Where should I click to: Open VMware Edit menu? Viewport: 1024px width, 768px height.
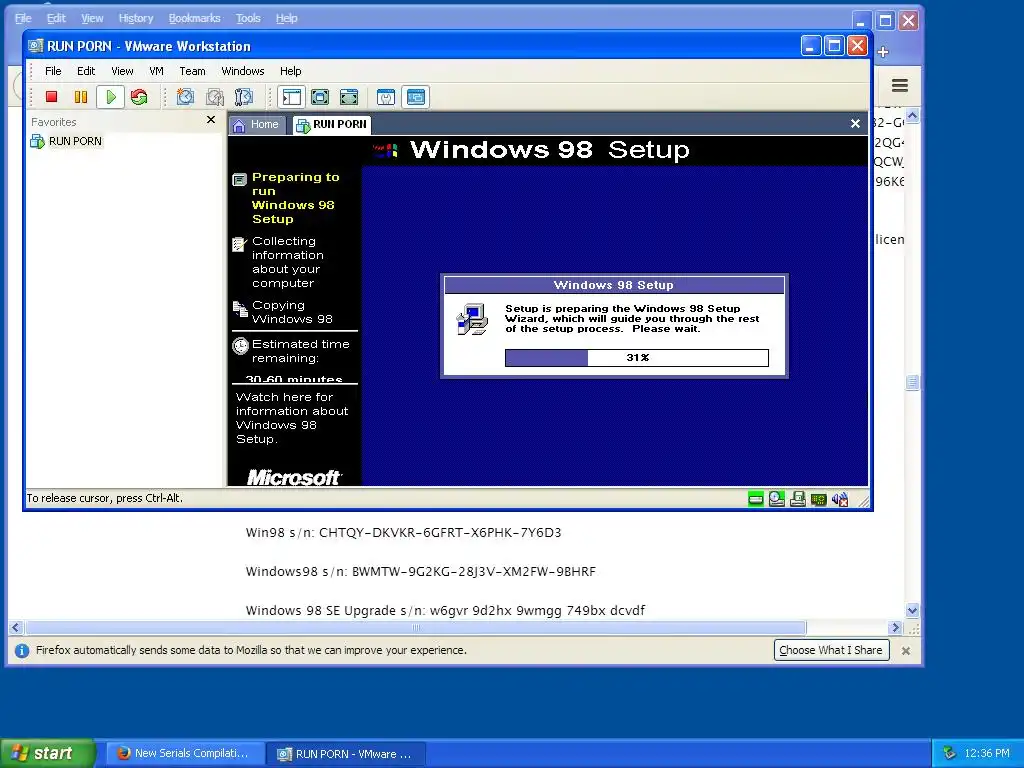click(86, 71)
